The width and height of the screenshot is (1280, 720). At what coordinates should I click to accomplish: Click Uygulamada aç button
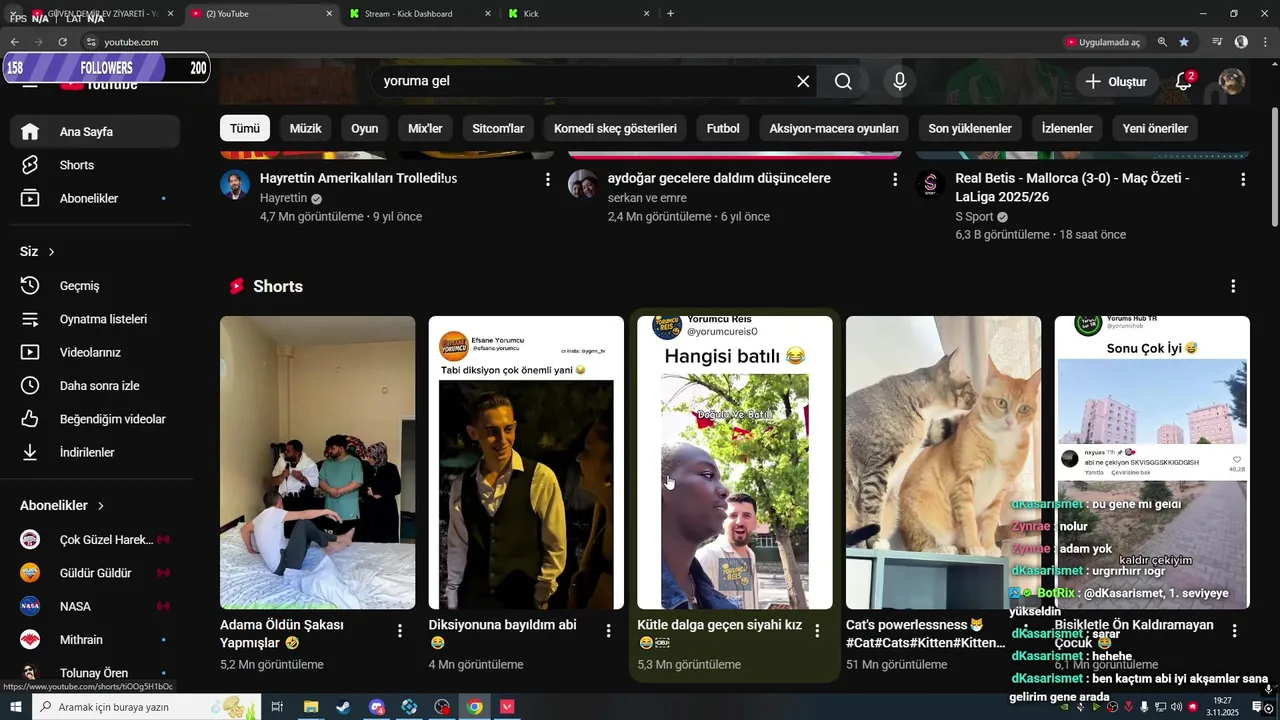click(1102, 42)
